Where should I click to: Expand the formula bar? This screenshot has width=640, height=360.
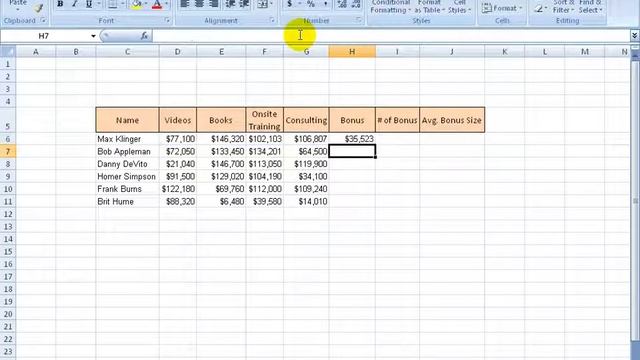pos(634,36)
